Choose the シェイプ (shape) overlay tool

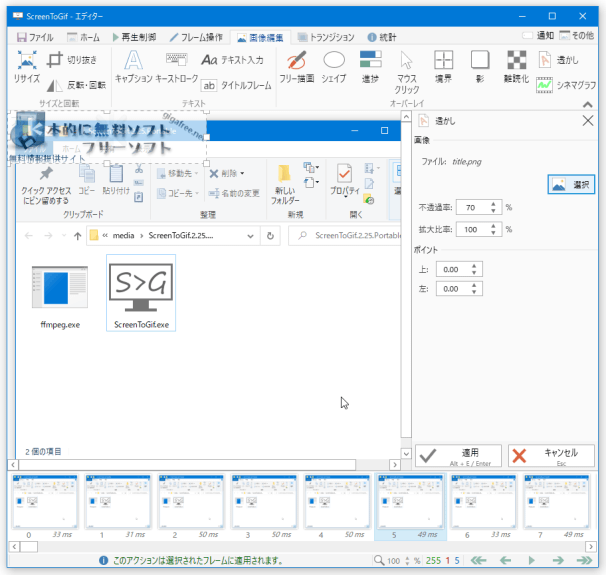coord(334,66)
